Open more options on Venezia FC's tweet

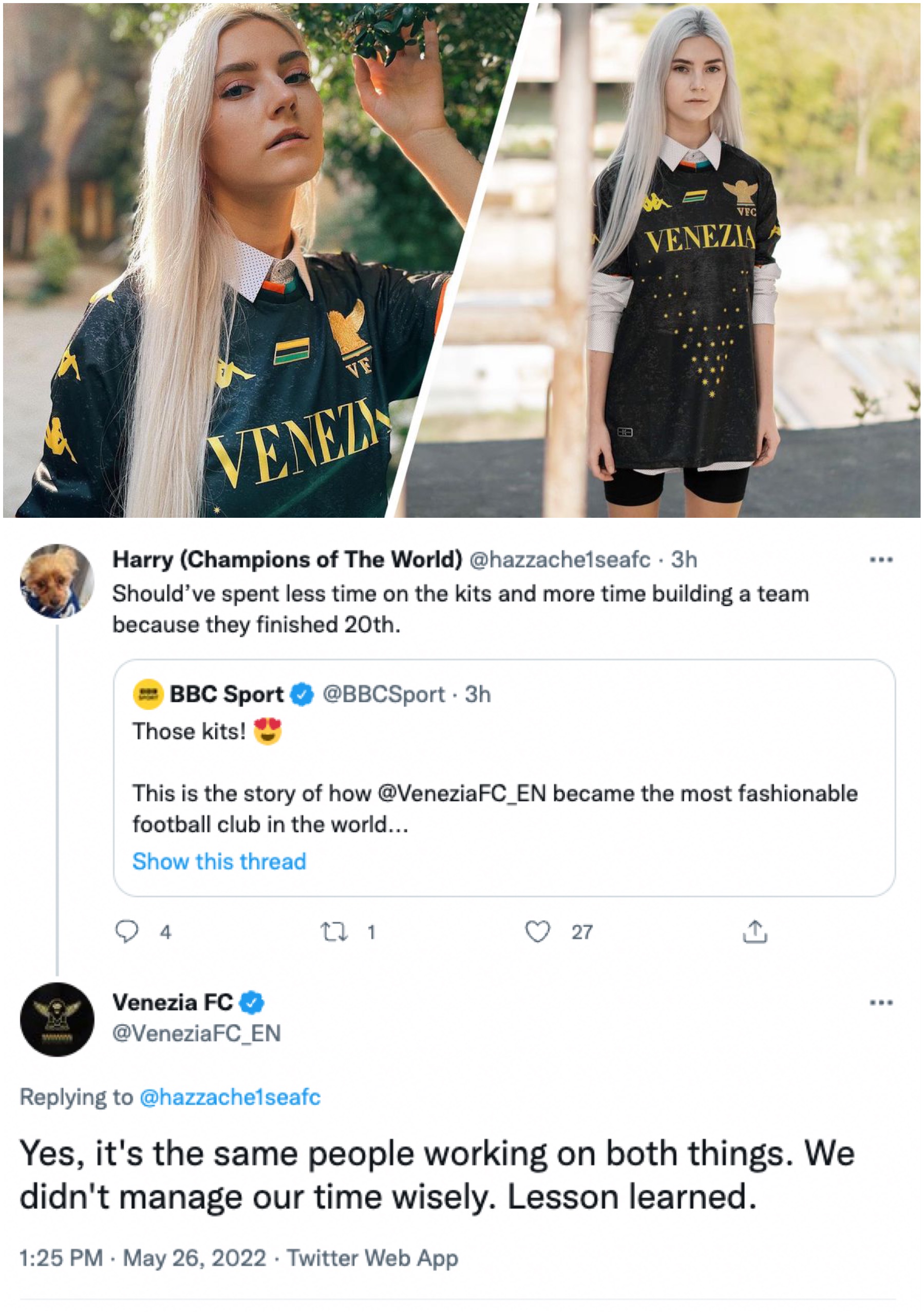tap(880, 1002)
